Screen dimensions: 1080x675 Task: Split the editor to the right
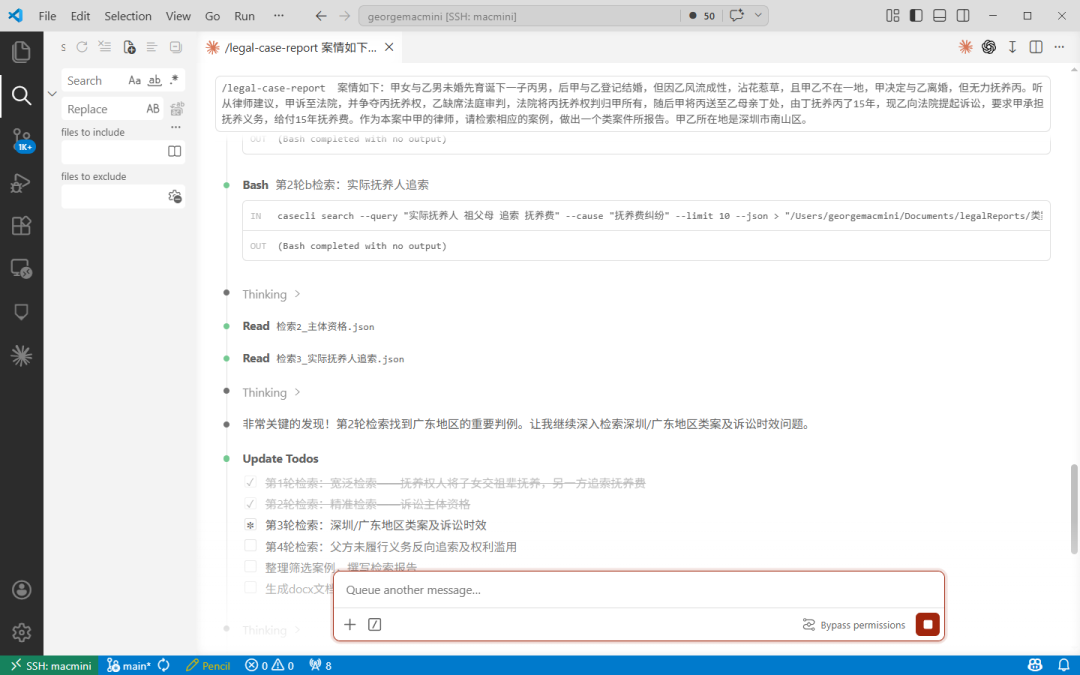(1036, 47)
